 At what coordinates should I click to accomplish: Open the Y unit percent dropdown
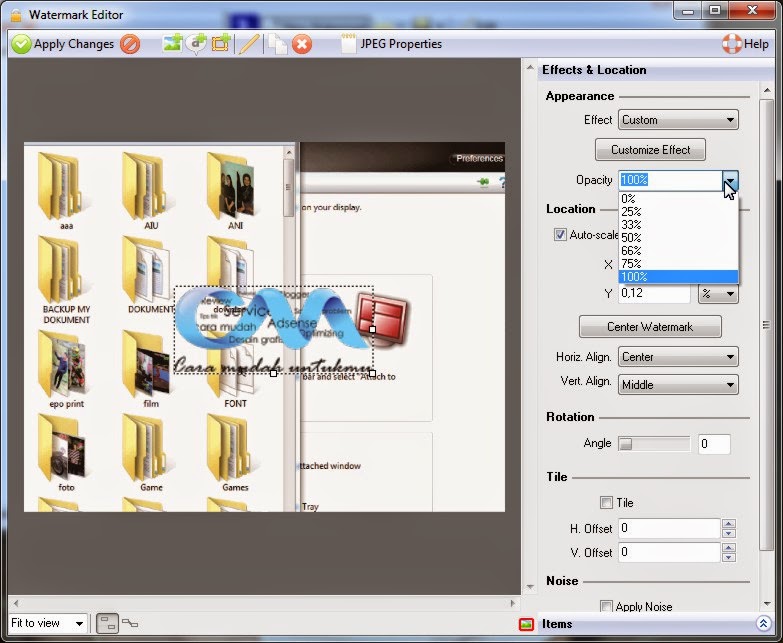coord(718,294)
